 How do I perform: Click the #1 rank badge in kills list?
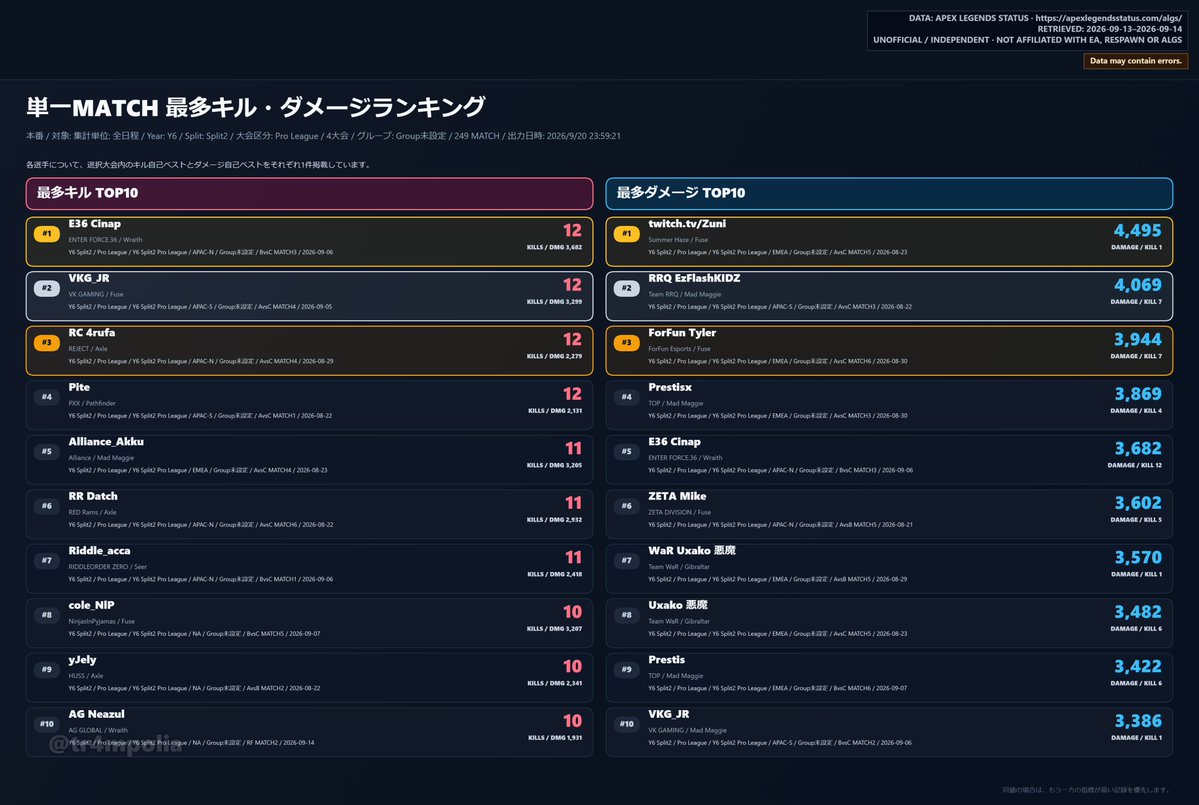point(47,233)
